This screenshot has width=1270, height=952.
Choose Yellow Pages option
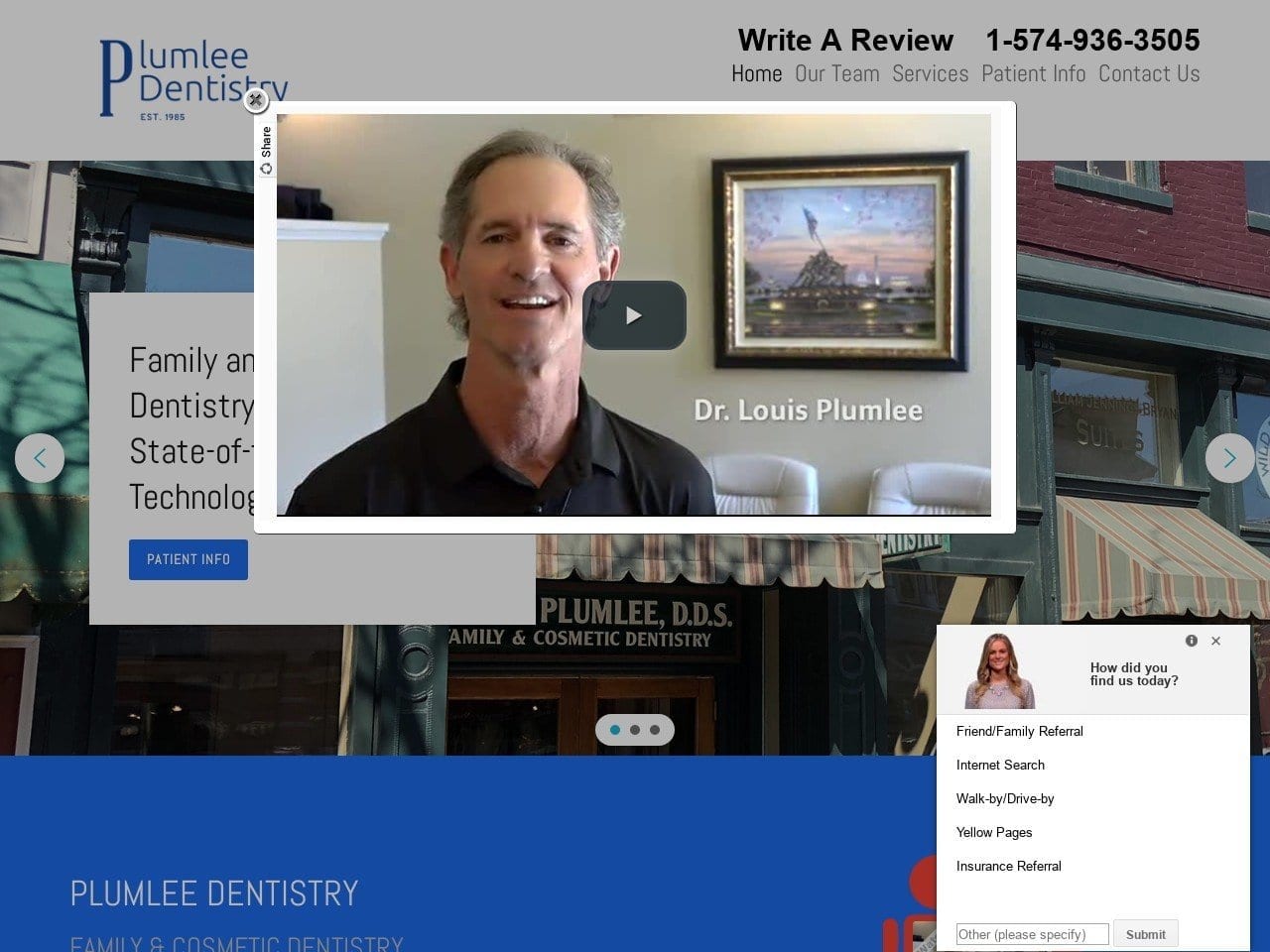coord(994,832)
